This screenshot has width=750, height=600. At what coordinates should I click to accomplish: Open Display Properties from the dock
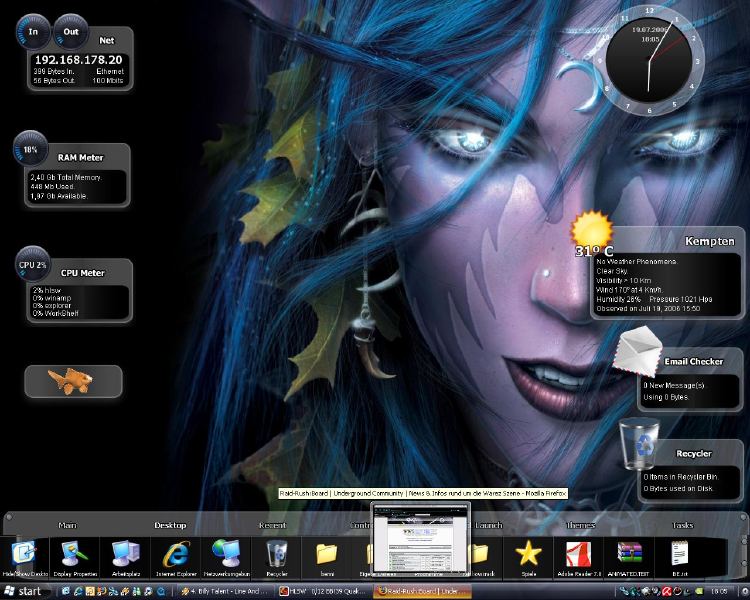coord(75,554)
